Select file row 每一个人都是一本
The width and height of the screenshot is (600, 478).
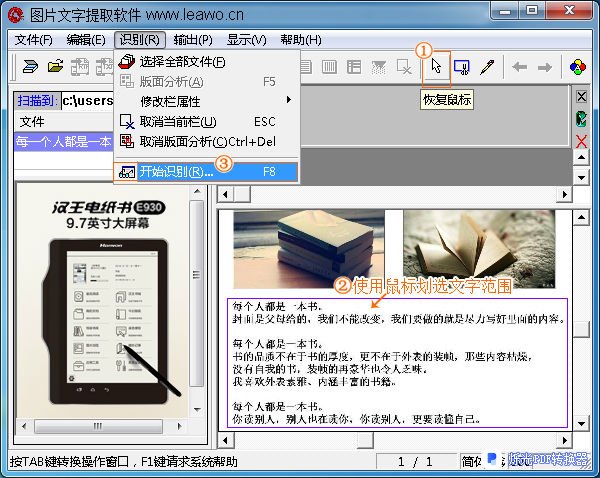click(64, 142)
